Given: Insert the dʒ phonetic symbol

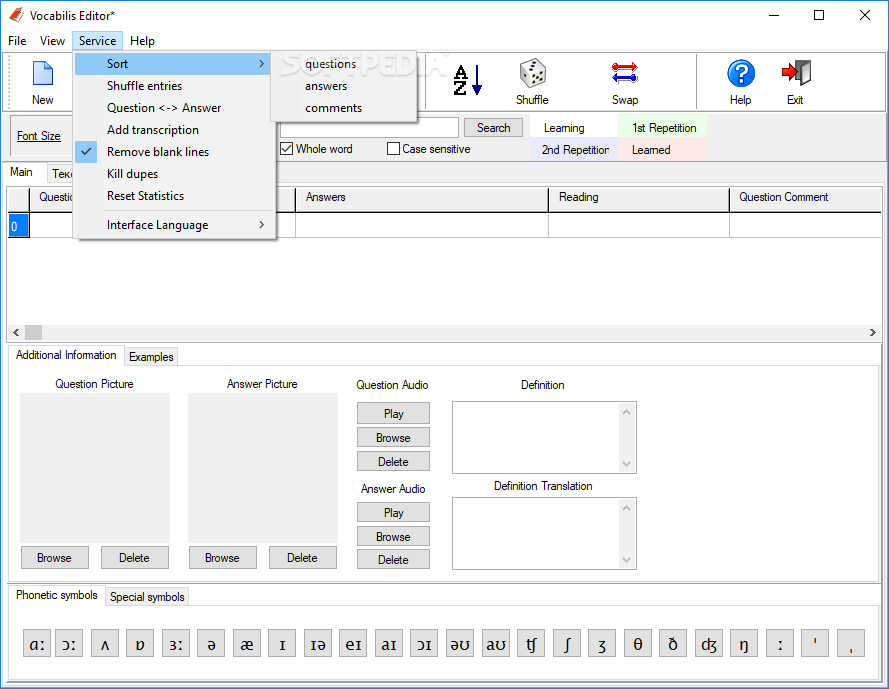Looking at the screenshot, I should click(x=709, y=643).
